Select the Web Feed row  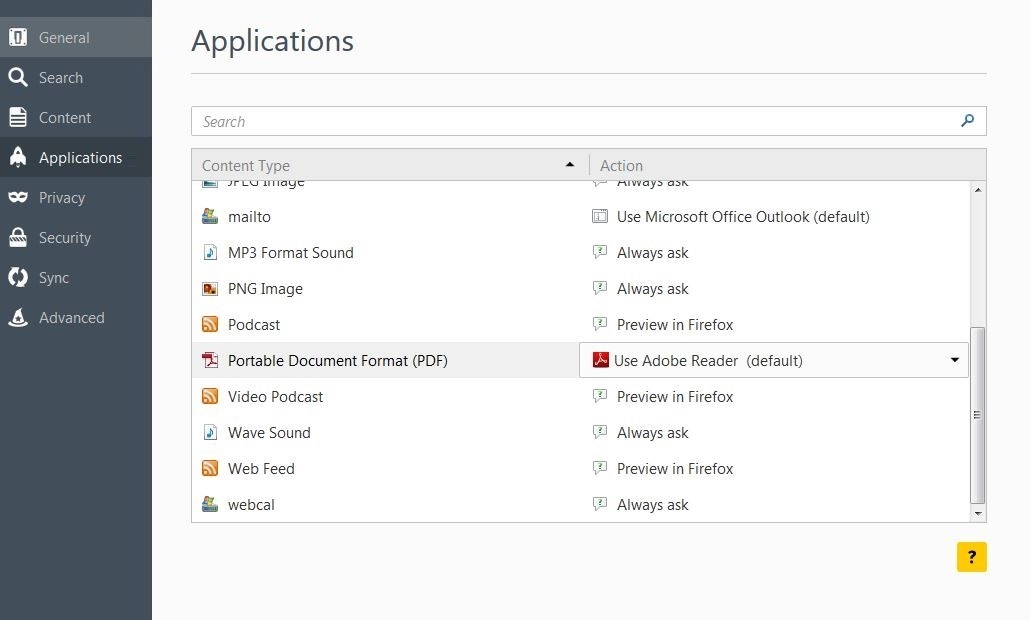click(581, 468)
